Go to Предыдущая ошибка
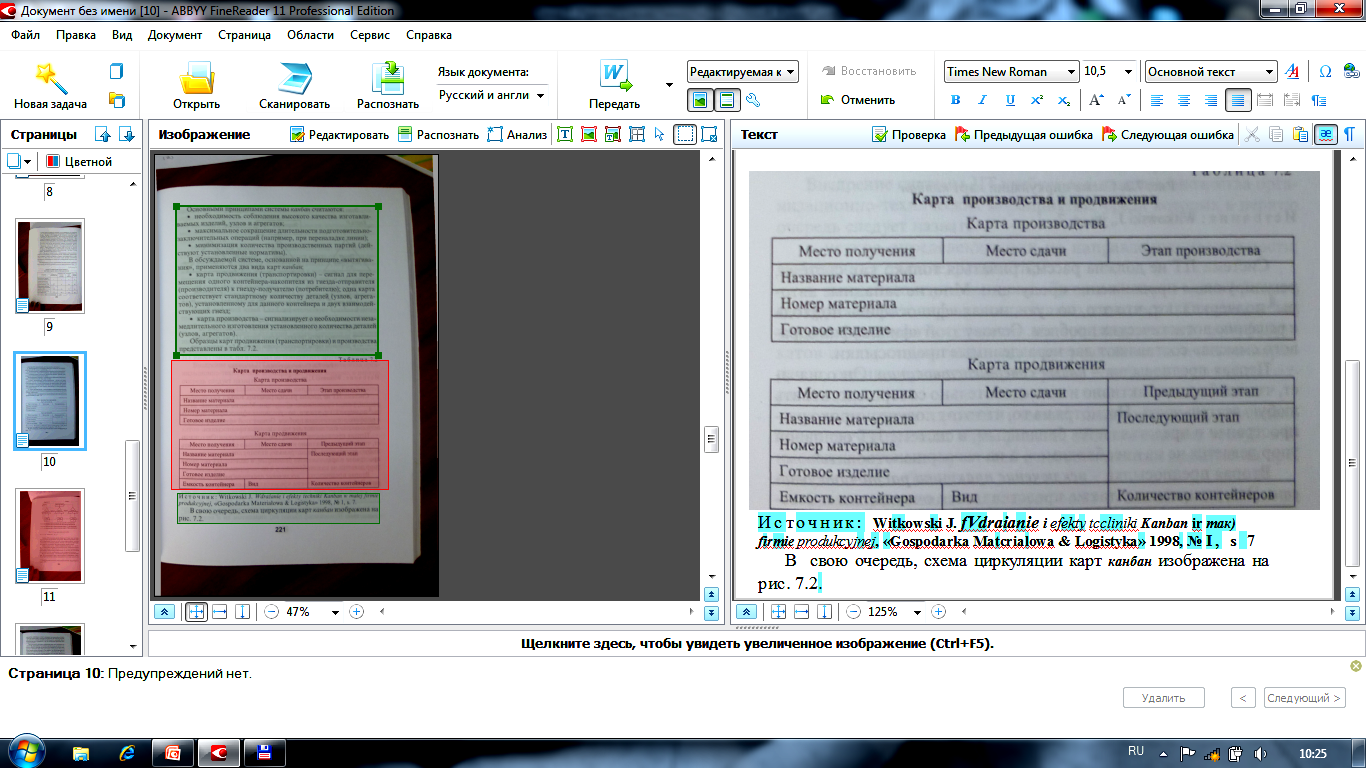This screenshot has height=768, width=1366. point(1023,134)
